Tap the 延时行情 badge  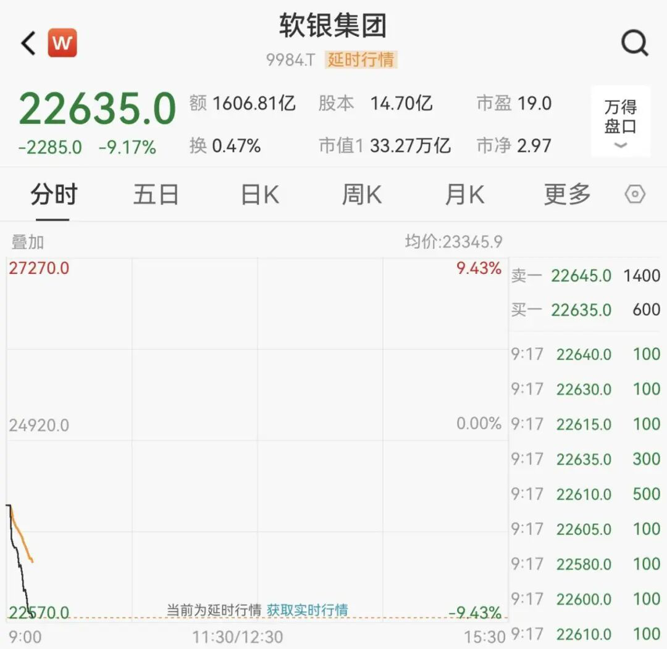pyautogui.click(x=361, y=60)
